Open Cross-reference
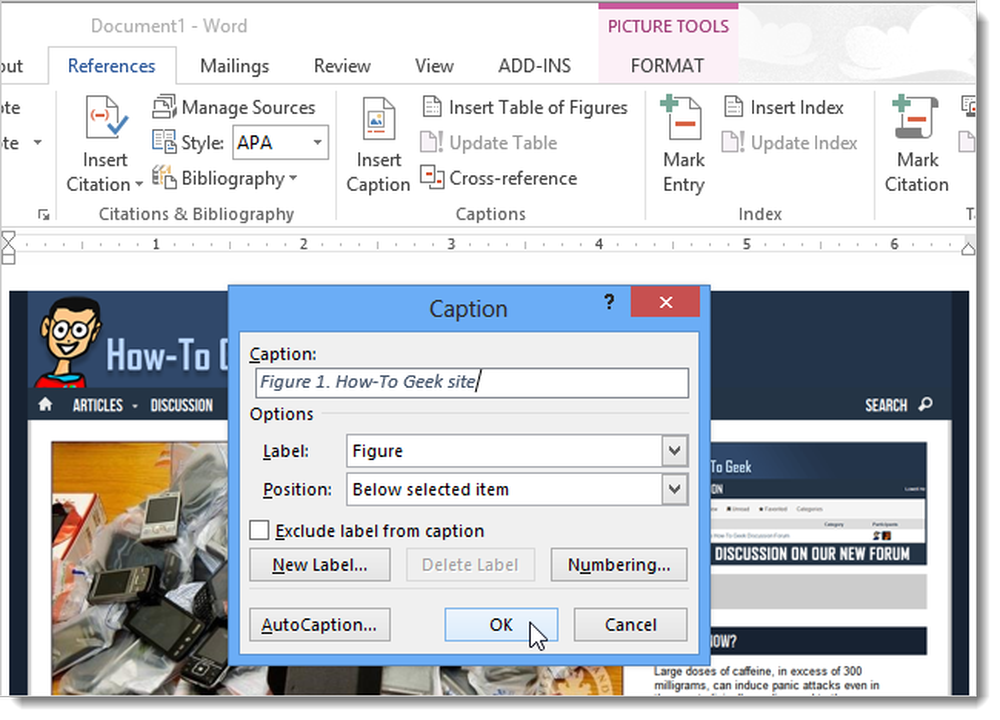1000x720 pixels. [499, 178]
